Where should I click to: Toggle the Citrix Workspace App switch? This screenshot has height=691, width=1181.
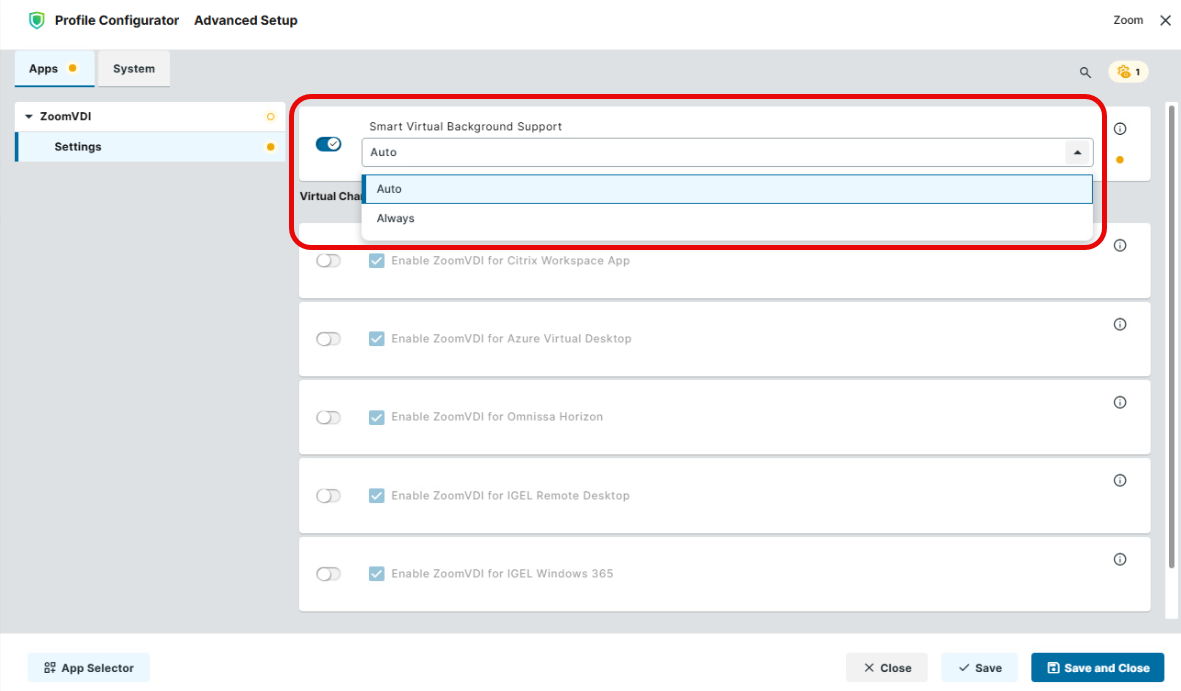(x=328, y=261)
